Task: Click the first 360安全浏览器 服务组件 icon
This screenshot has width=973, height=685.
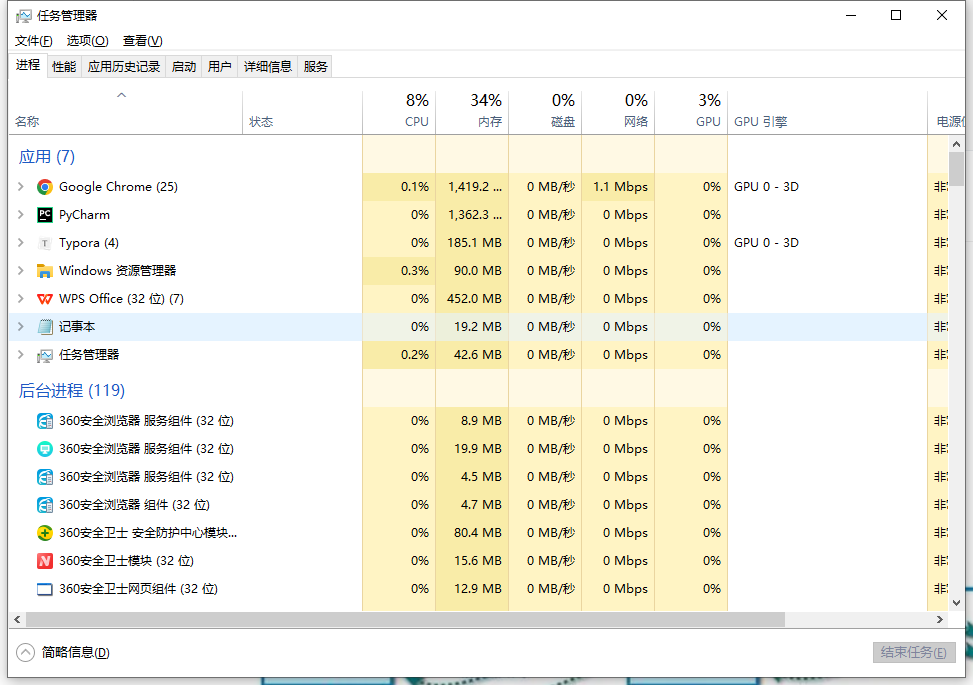Action: [44, 420]
